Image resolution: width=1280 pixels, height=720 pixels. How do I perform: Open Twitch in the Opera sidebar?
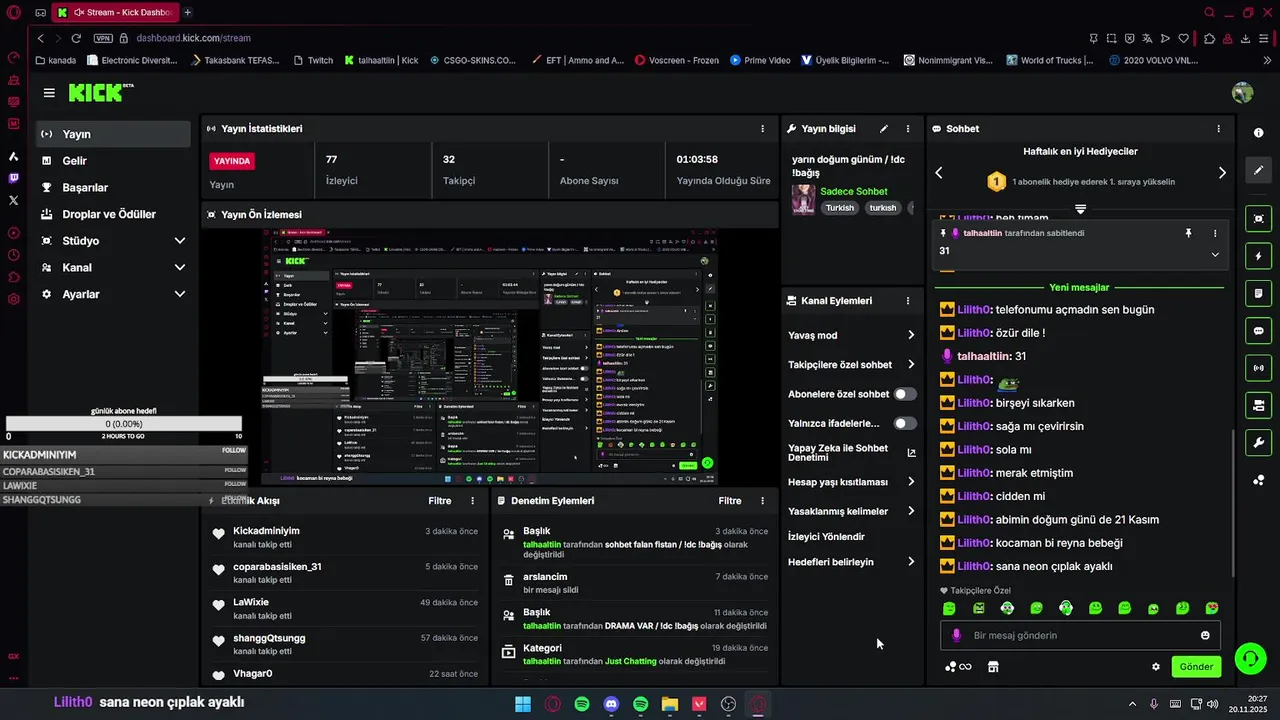coord(14,178)
